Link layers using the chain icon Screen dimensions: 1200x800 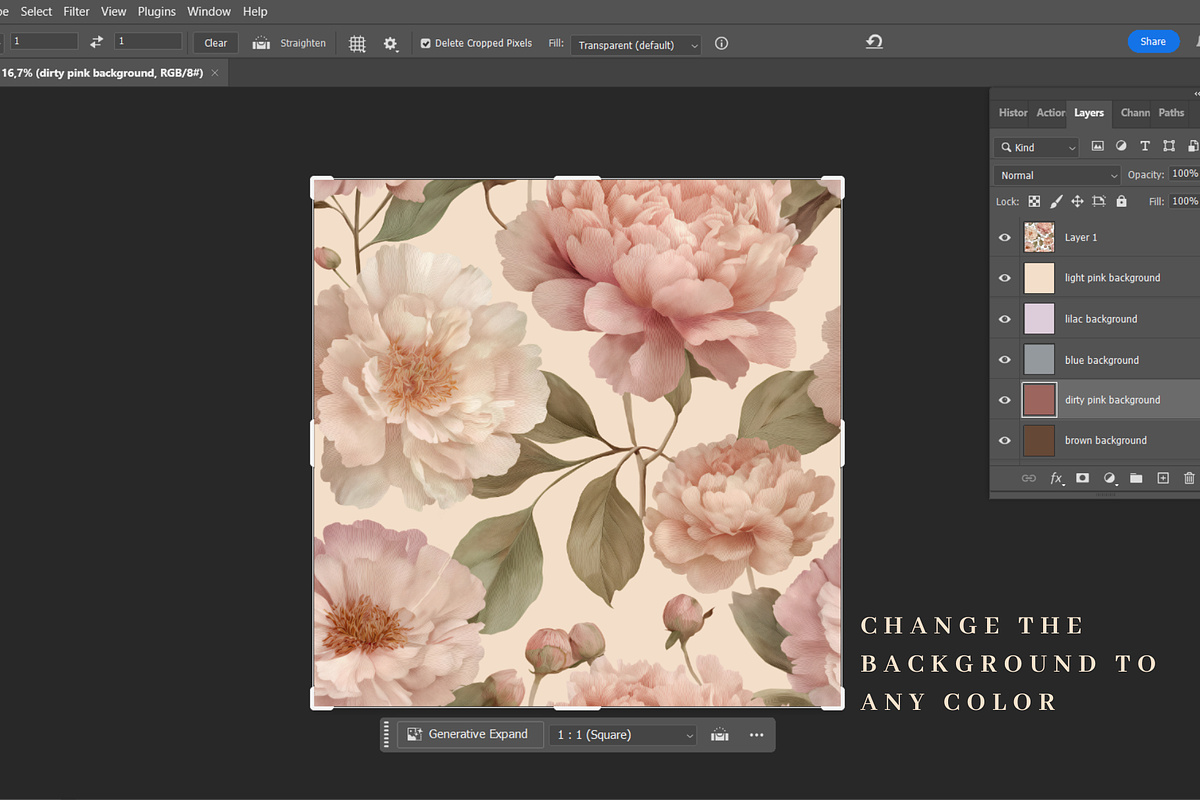click(x=1029, y=478)
